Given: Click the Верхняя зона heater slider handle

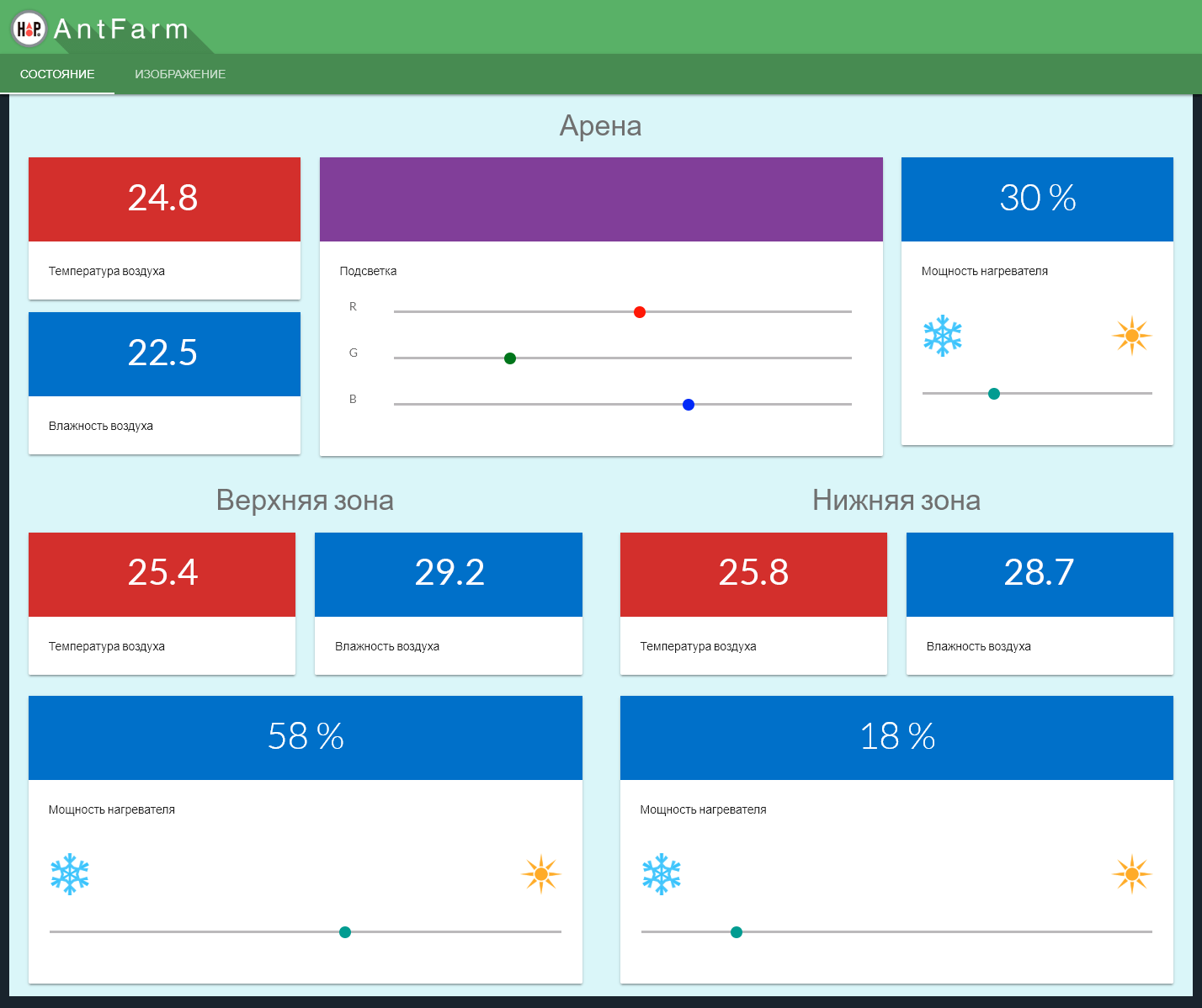Looking at the screenshot, I should tap(345, 932).
